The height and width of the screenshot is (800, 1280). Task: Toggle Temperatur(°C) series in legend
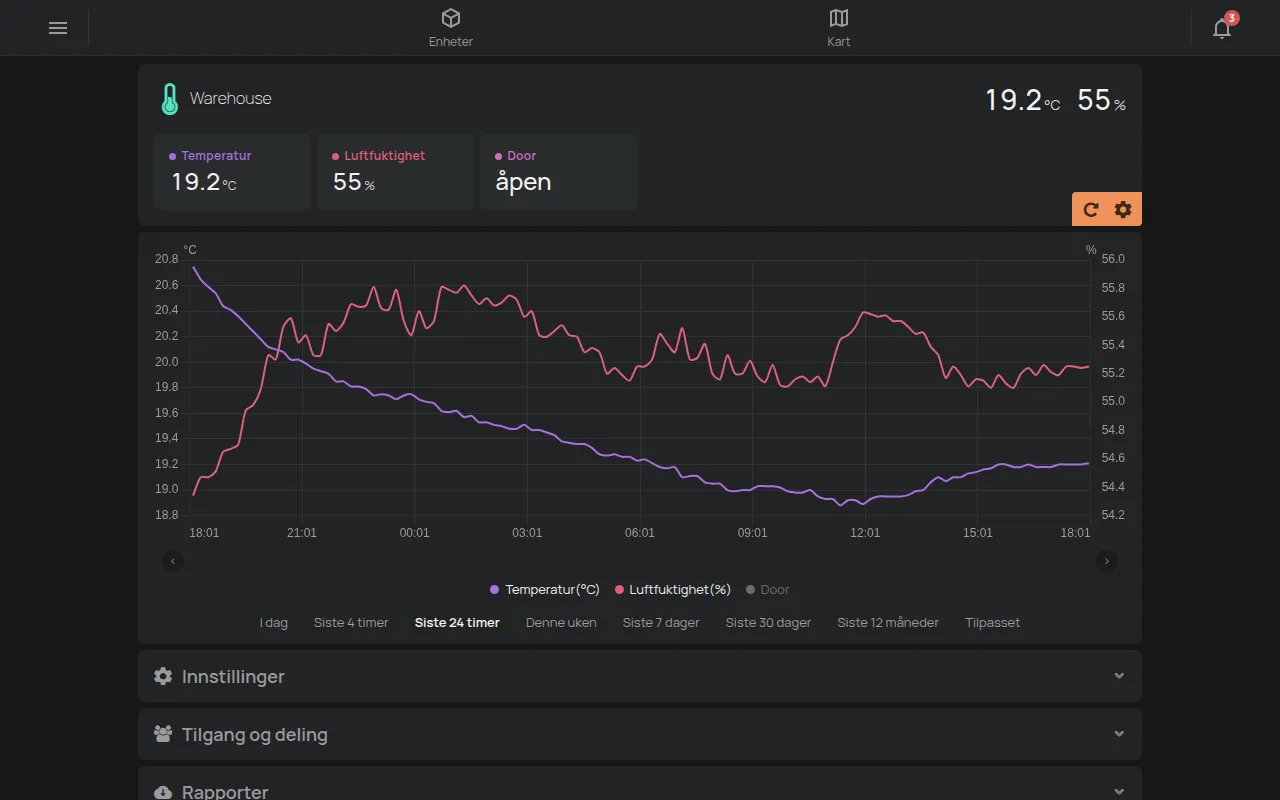coord(545,590)
